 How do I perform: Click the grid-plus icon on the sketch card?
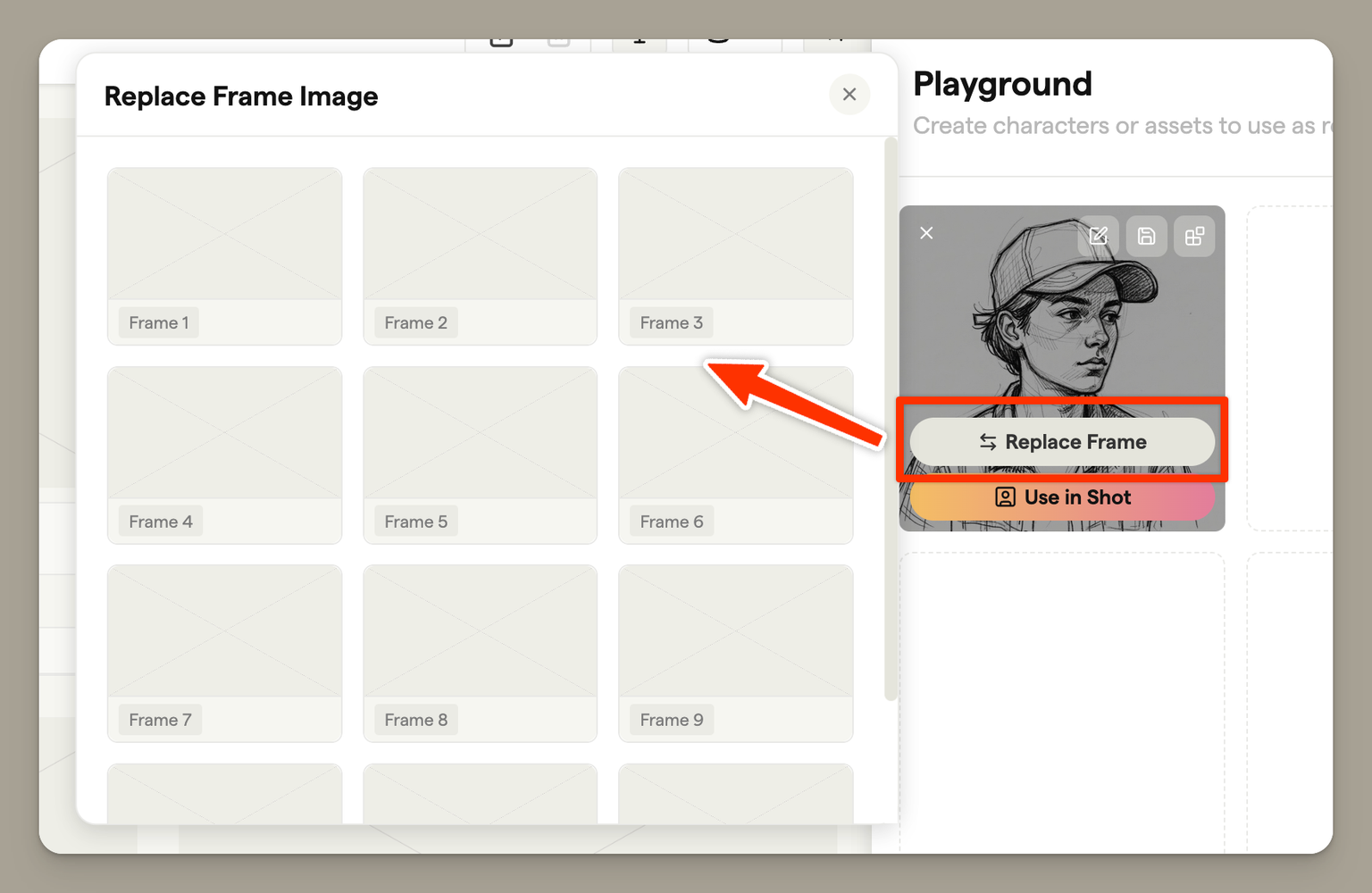[x=1194, y=236]
